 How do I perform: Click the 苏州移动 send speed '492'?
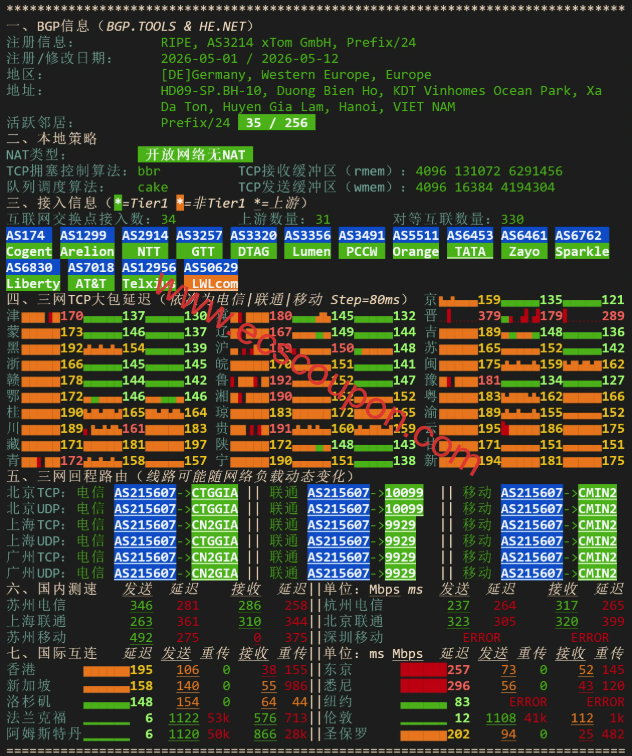point(141,637)
